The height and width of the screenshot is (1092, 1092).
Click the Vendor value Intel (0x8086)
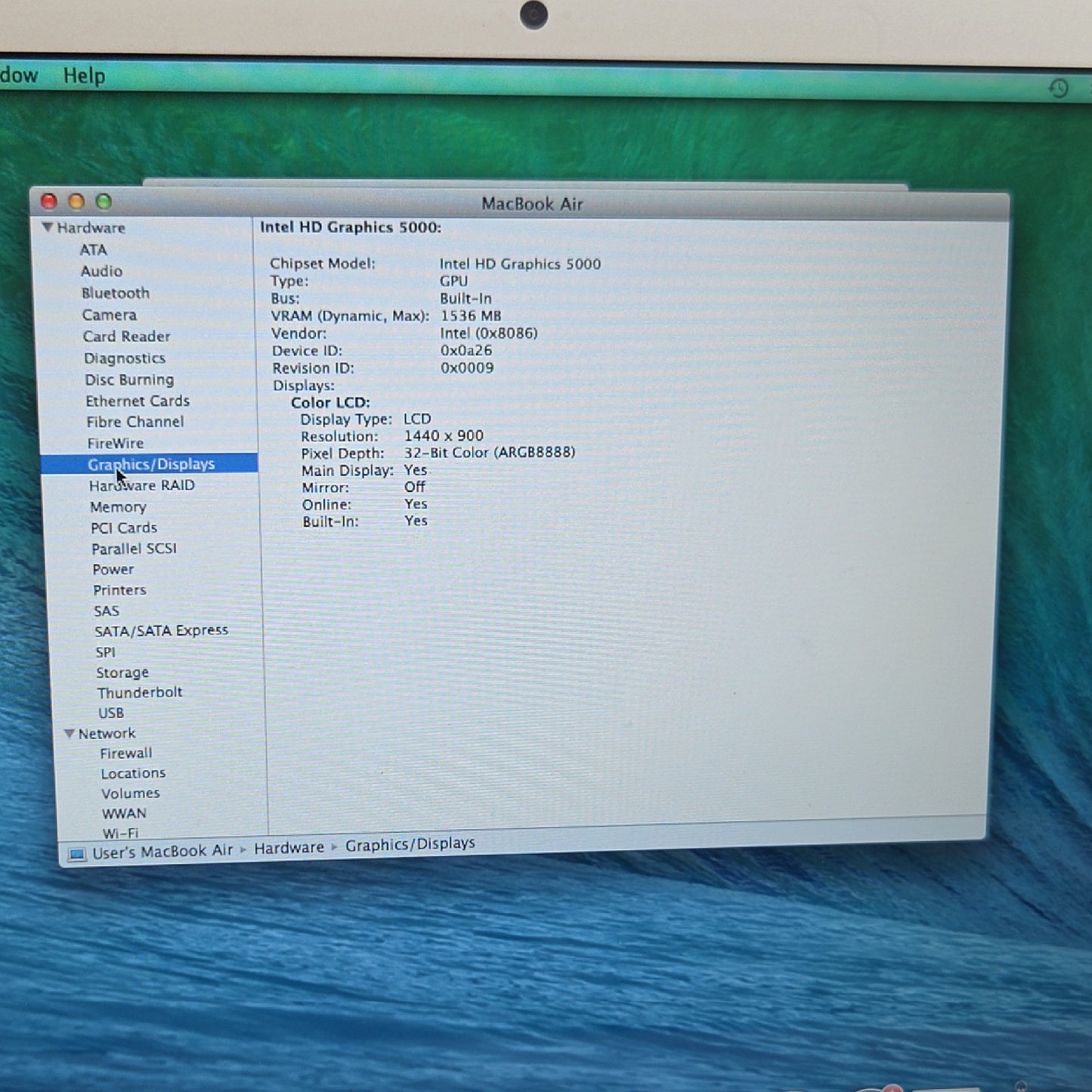[x=489, y=333]
